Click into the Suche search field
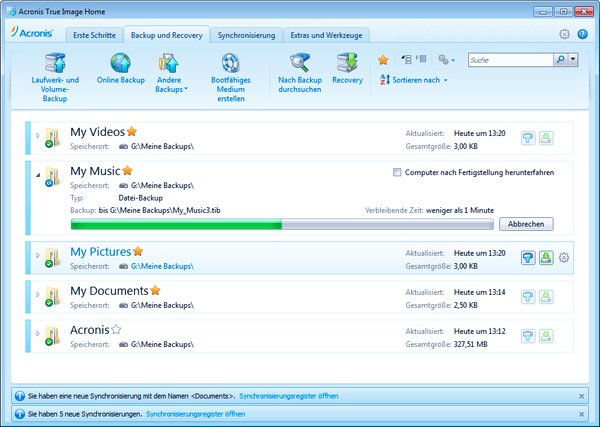This screenshot has height=427, width=600. 508,60
